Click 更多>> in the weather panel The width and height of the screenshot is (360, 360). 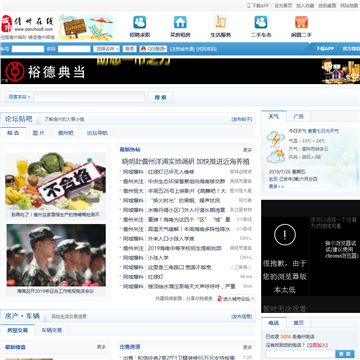(276, 186)
